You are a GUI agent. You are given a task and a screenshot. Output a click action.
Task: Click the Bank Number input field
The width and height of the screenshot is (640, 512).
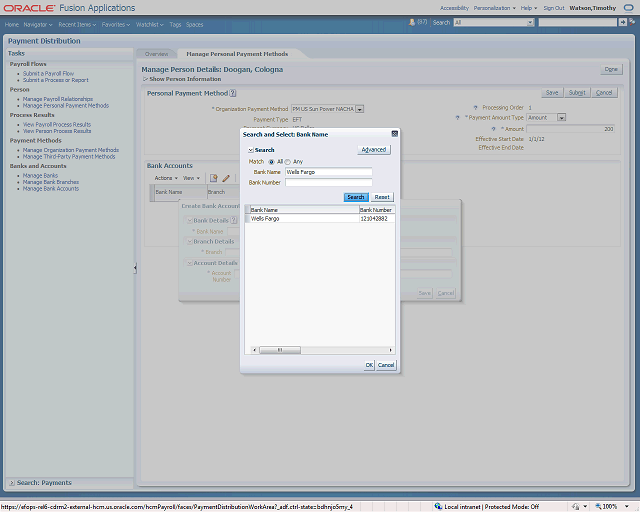pyautogui.click(x=328, y=183)
